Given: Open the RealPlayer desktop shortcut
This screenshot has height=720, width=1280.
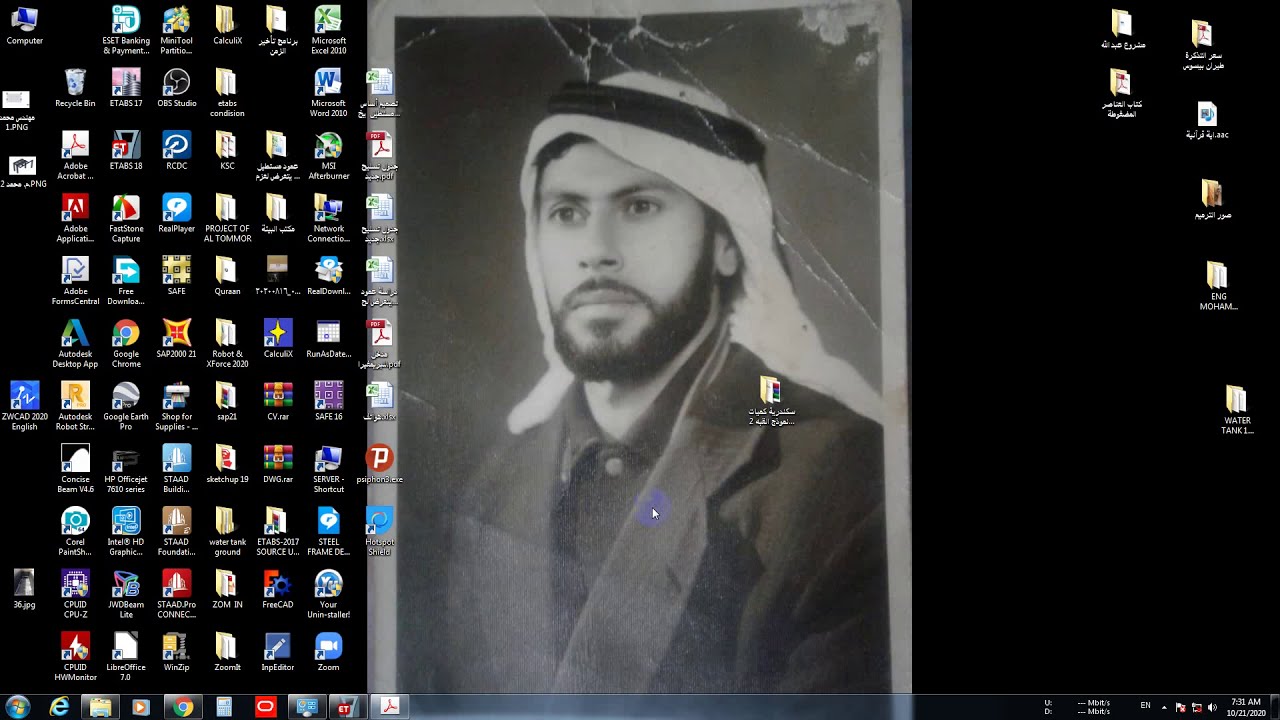Looking at the screenshot, I should pyautogui.click(x=177, y=214).
